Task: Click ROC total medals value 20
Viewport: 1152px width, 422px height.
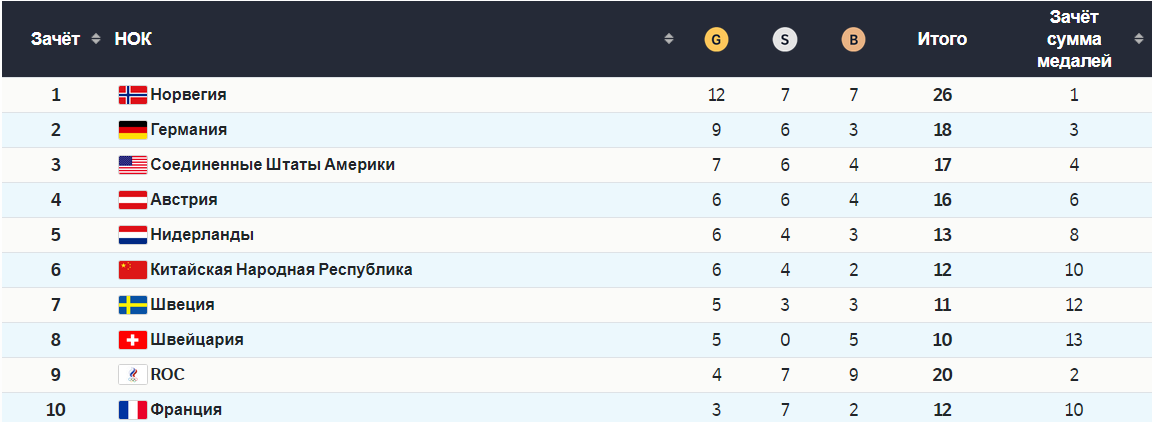Action: pos(942,375)
